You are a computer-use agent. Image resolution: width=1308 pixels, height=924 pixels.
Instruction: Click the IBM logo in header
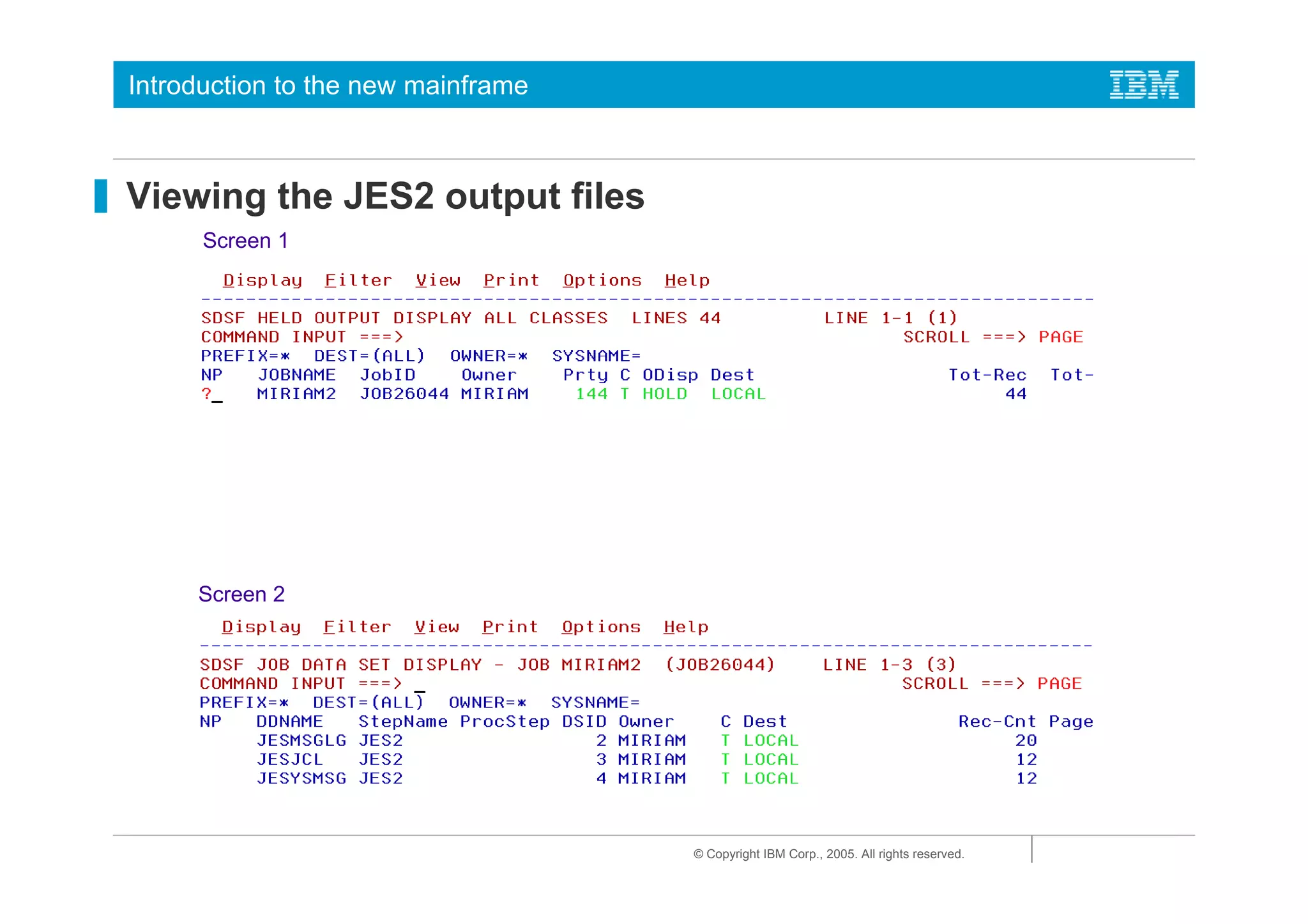click(1143, 84)
